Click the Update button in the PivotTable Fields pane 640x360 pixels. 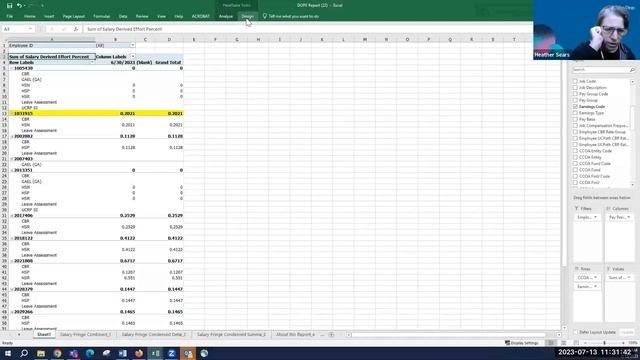[627, 333]
